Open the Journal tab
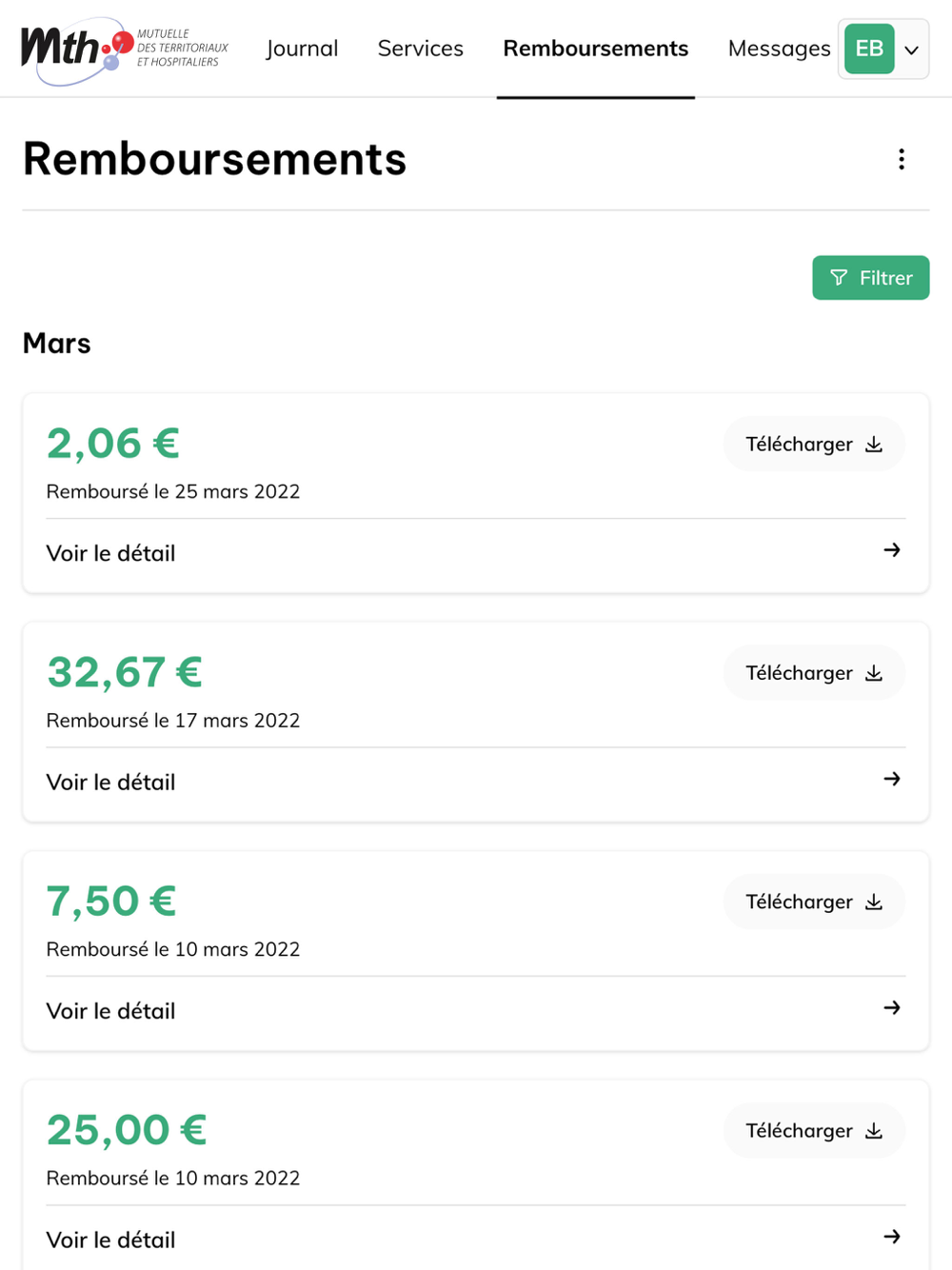The height and width of the screenshot is (1270, 952). pyautogui.click(x=302, y=49)
